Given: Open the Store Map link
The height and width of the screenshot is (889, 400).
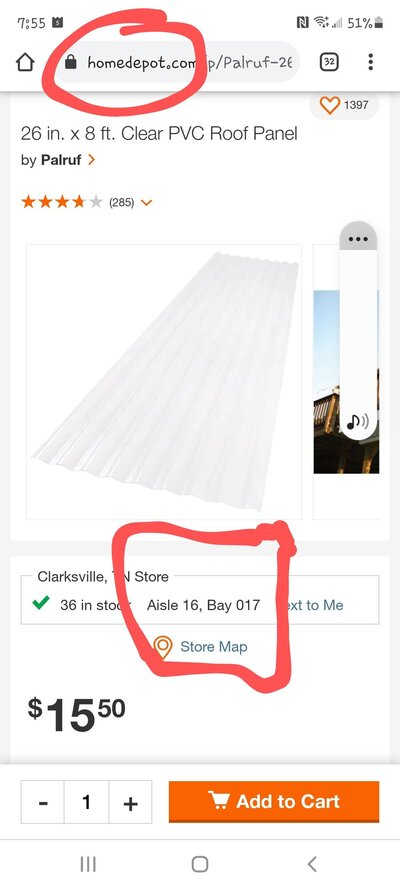Looking at the screenshot, I should pyautogui.click(x=214, y=647).
